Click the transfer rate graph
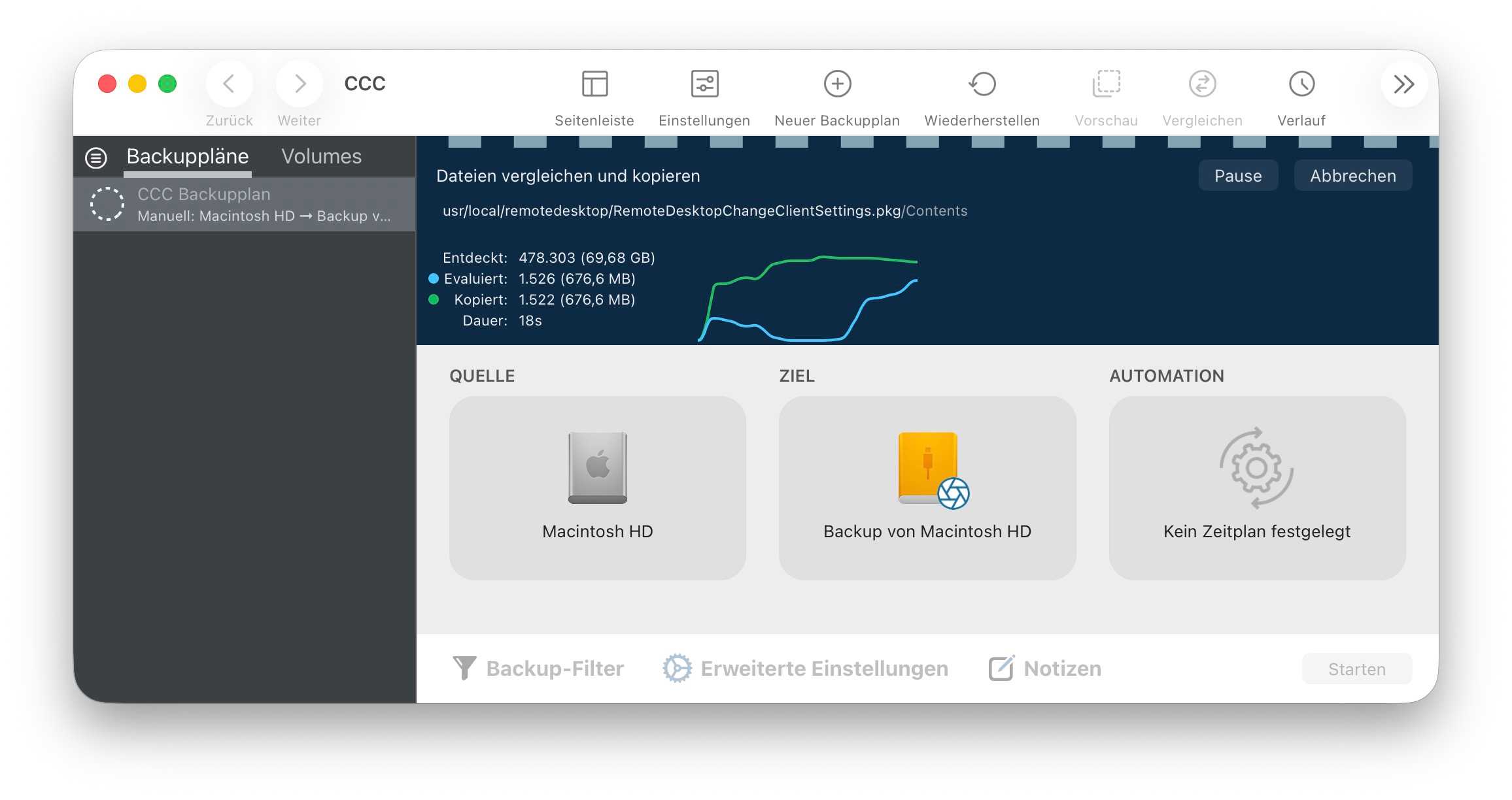 click(x=808, y=298)
